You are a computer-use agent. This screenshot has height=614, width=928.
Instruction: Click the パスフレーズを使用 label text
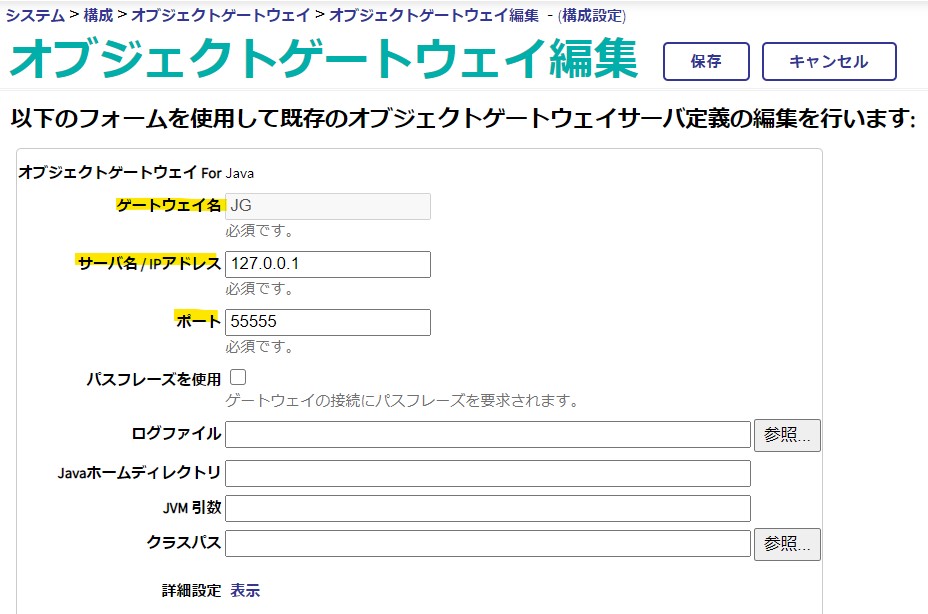[x=153, y=380]
